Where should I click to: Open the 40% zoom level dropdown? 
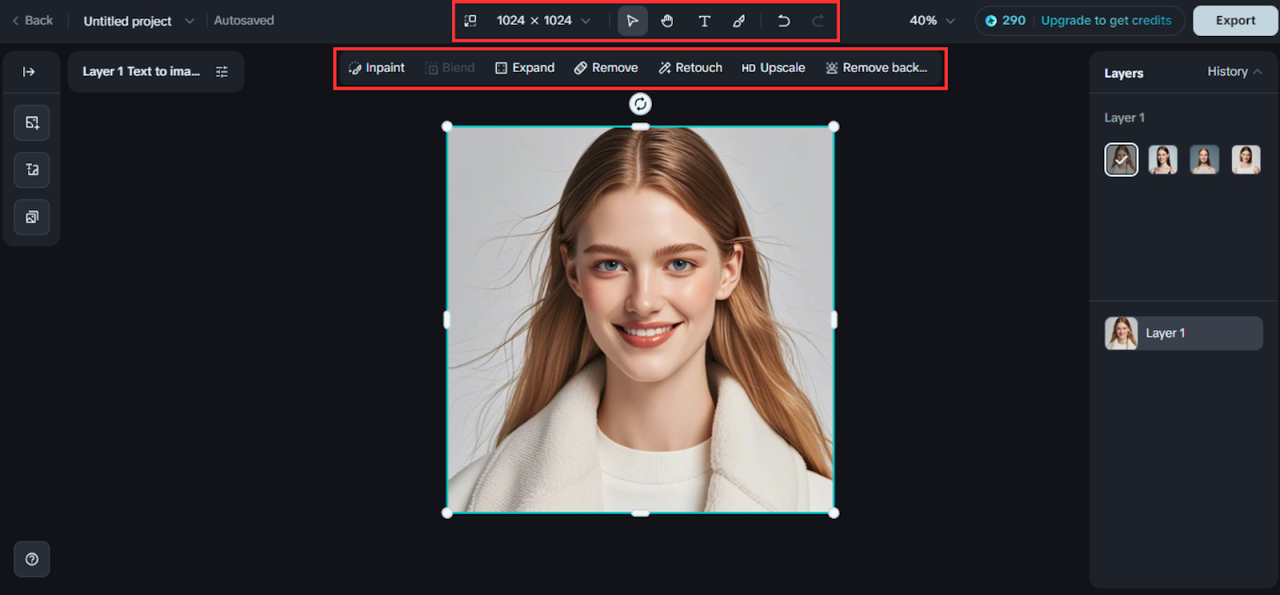932,20
